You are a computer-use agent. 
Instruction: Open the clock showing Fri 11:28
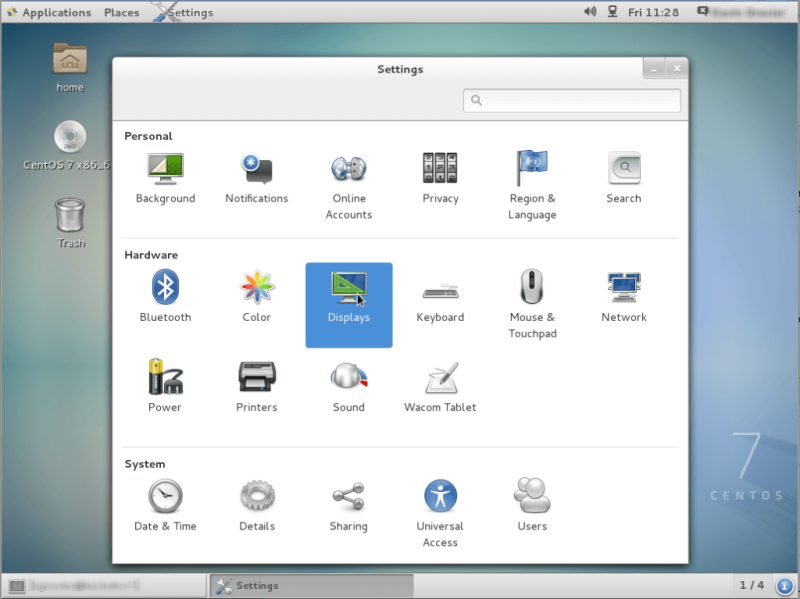coord(653,12)
